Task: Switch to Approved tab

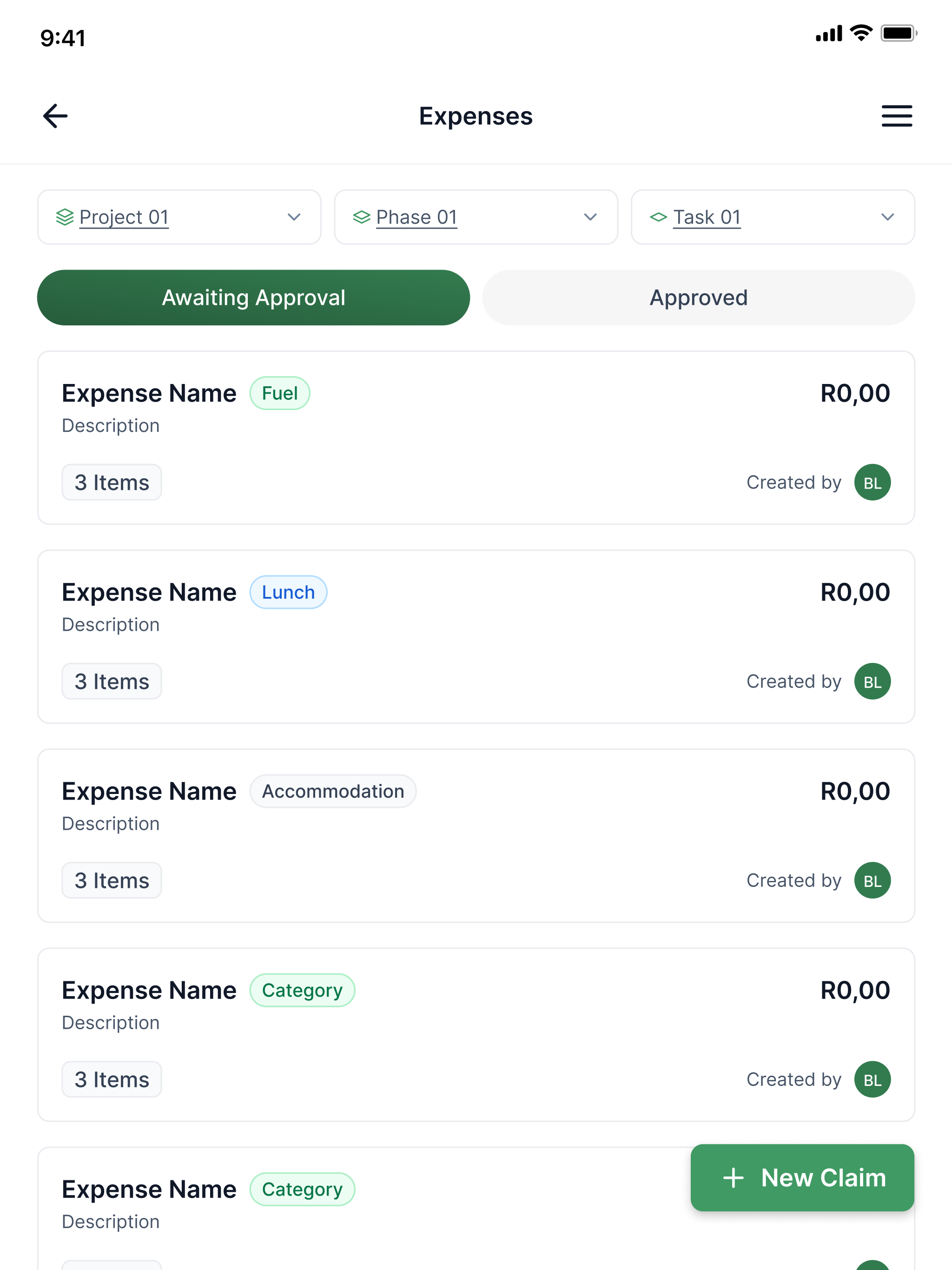Action: click(698, 298)
